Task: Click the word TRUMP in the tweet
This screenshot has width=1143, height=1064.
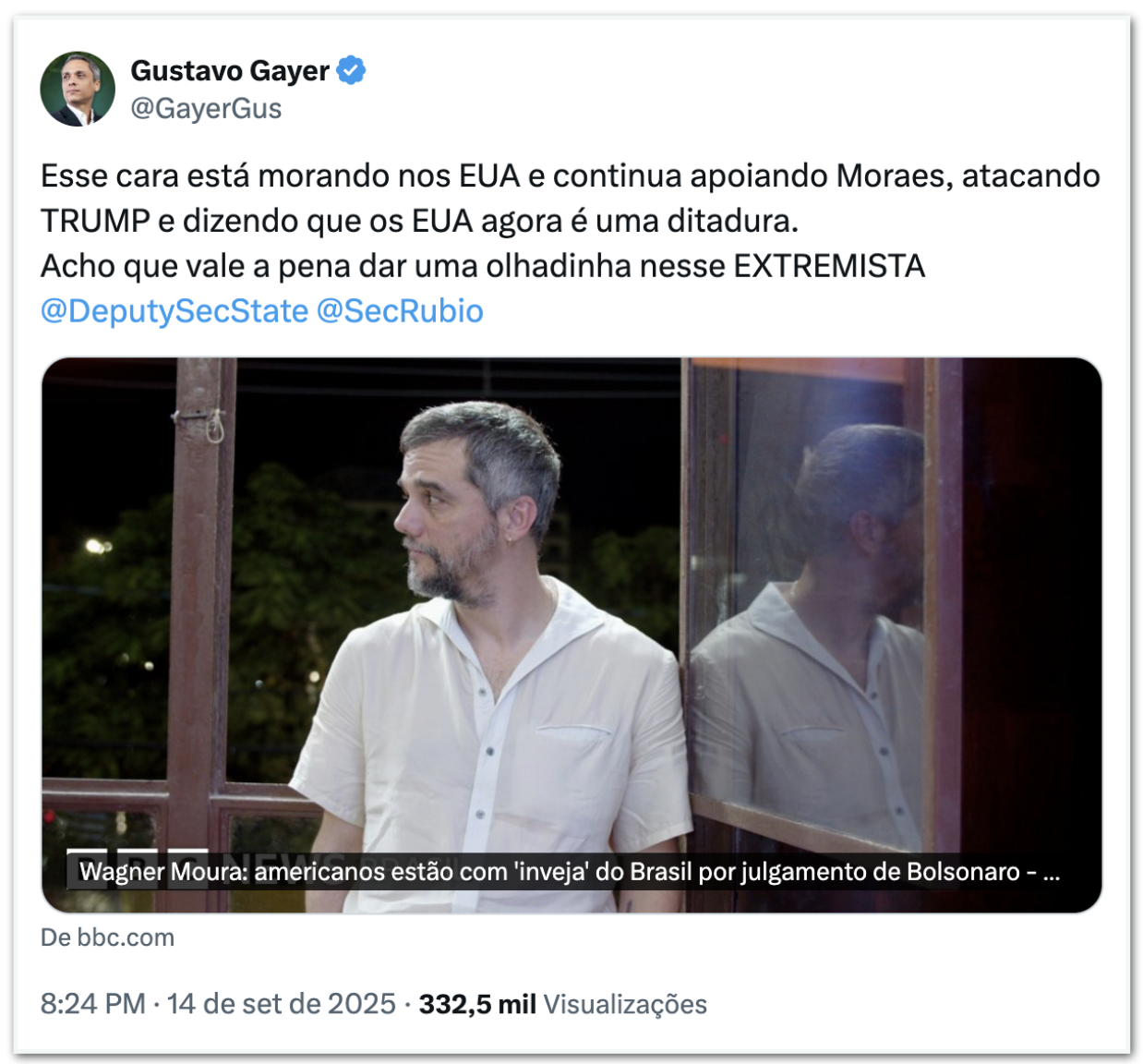Action: pyautogui.click(x=95, y=221)
